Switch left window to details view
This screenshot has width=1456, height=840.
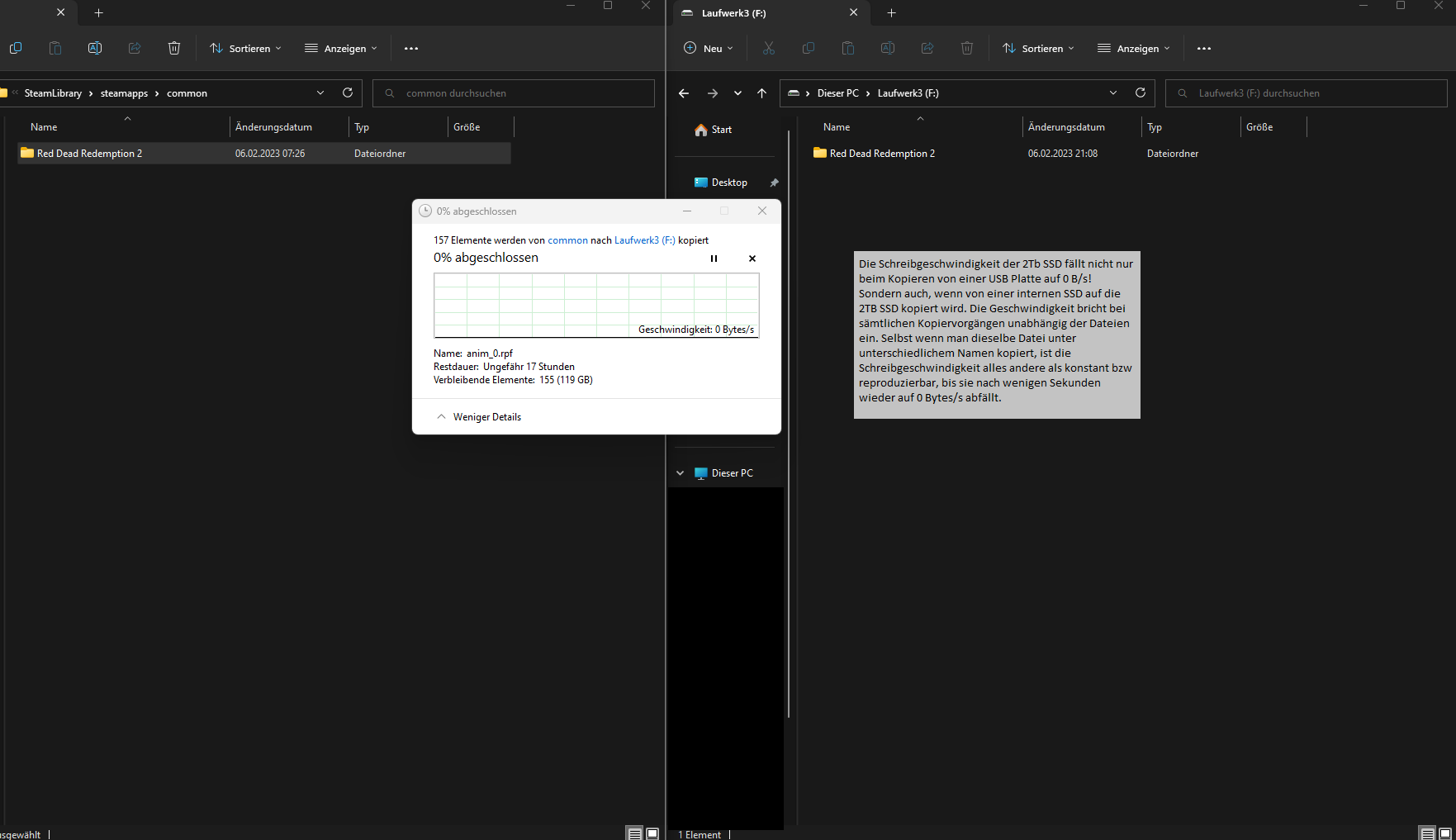[635, 833]
